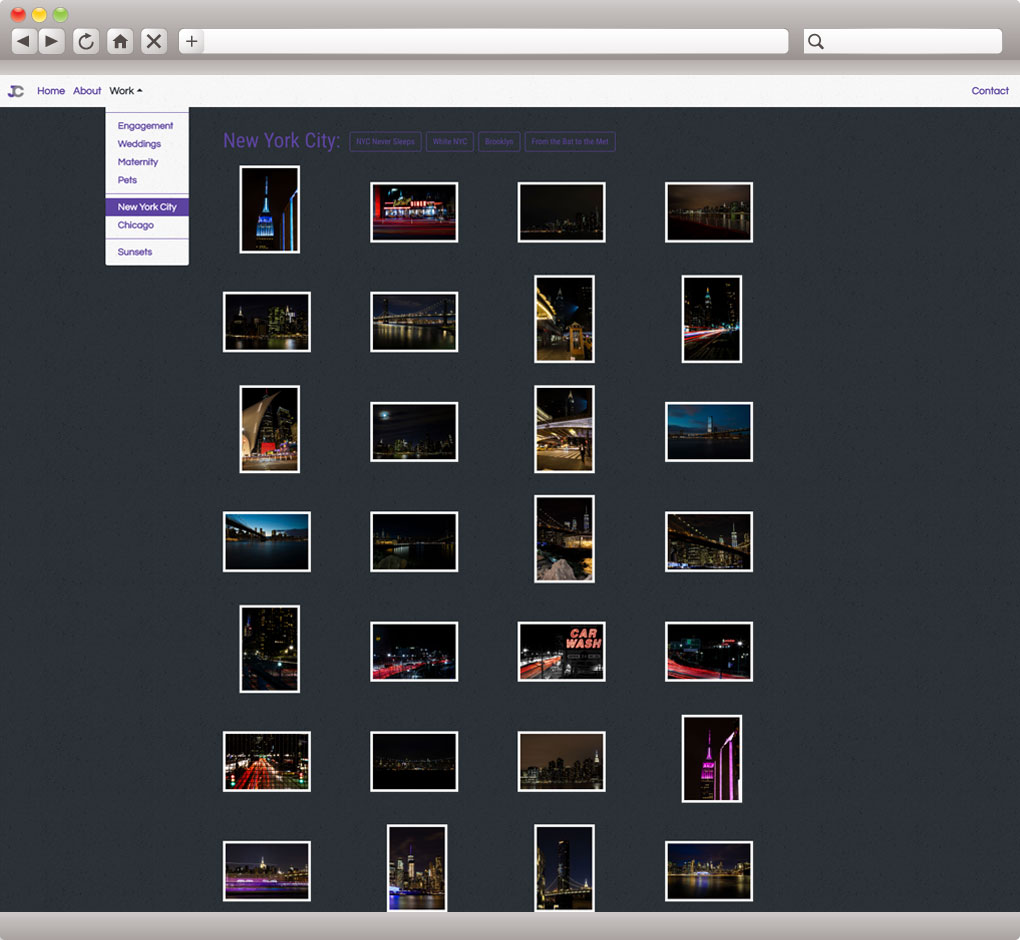Open a new tab with the plus icon
The height and width of the screenshot is (940, 1020).
point(192,41)
